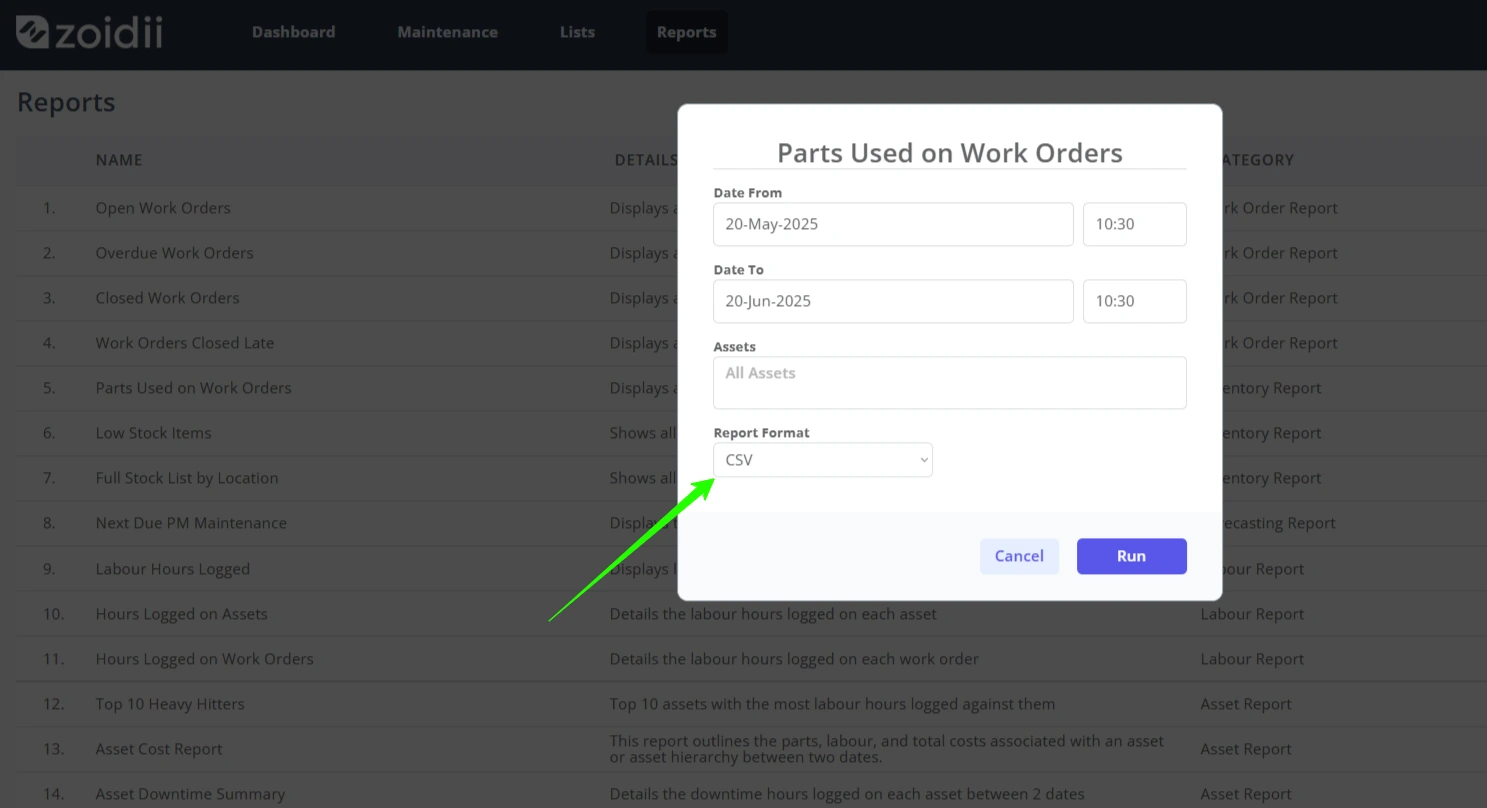Click the Date From date field

coord(893,224)
